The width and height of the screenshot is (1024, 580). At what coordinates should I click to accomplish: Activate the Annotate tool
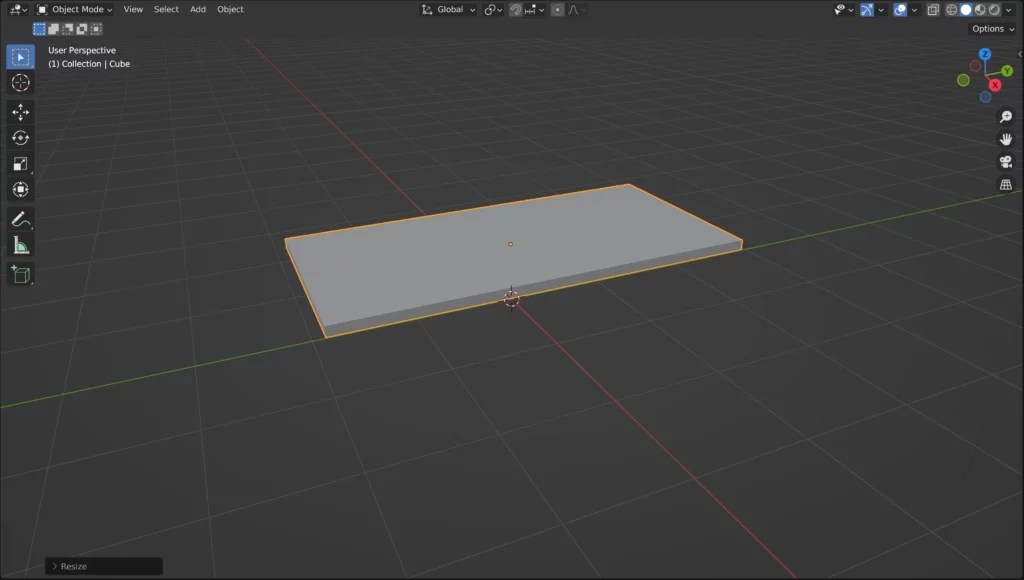point(20,218)
